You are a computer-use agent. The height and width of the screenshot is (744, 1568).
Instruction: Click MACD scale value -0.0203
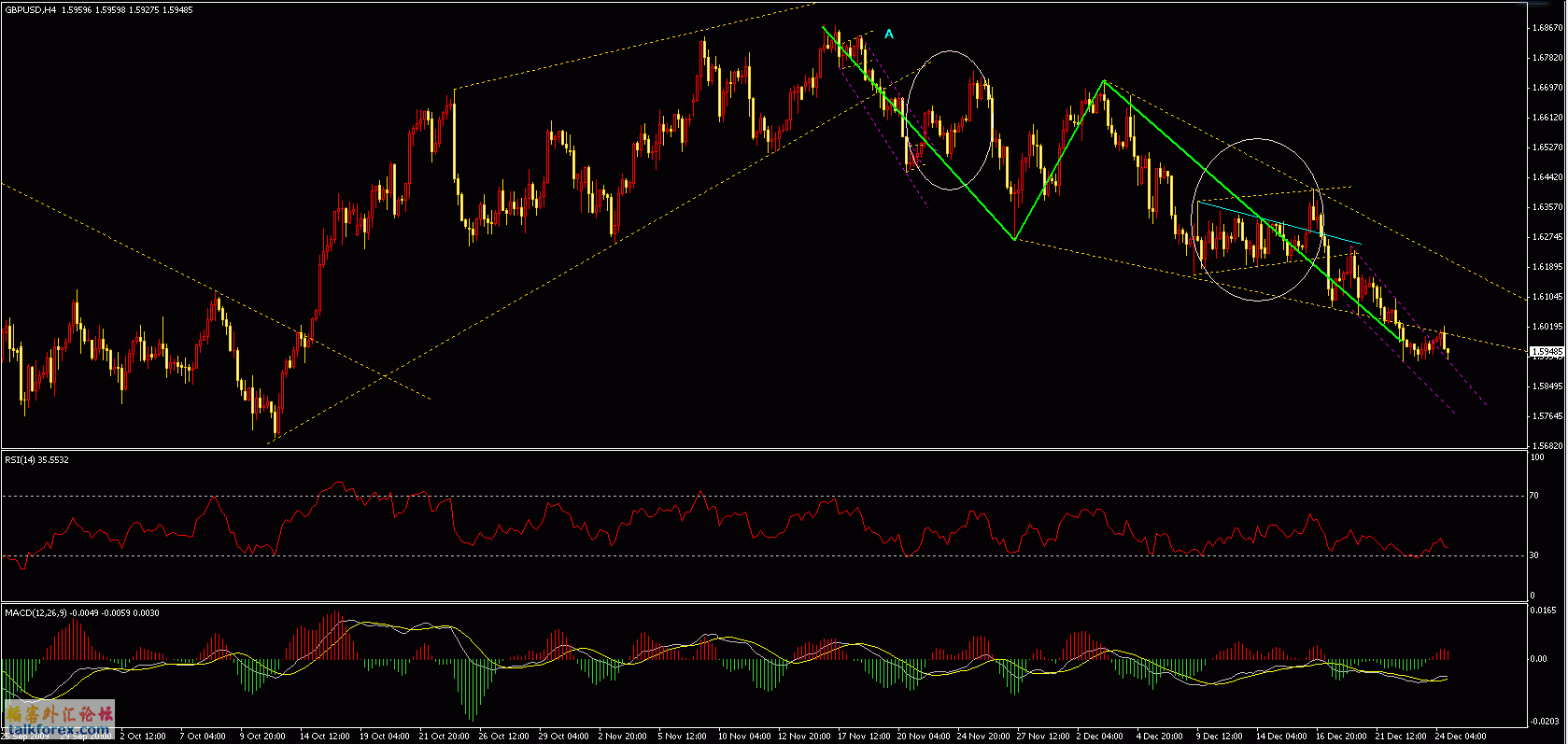click(1545, 722)
